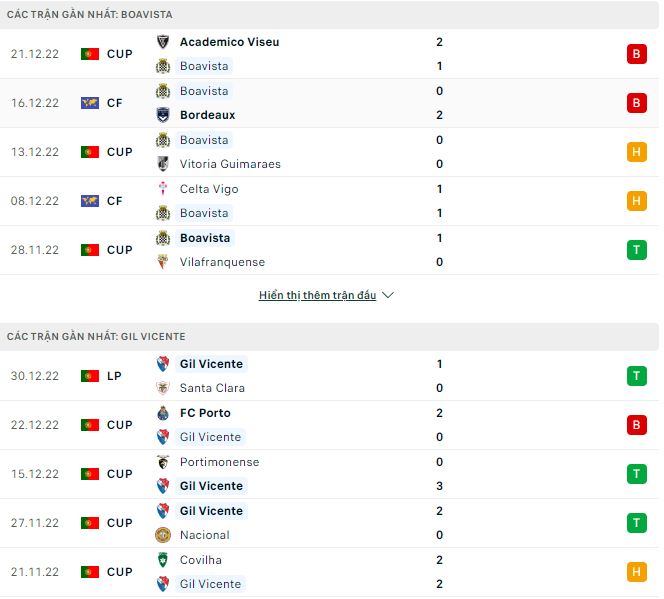The width and height of the screenshot is (664, 599).
Task: Click the green T badge for Vilafranquense match
Action: [636, 250]
